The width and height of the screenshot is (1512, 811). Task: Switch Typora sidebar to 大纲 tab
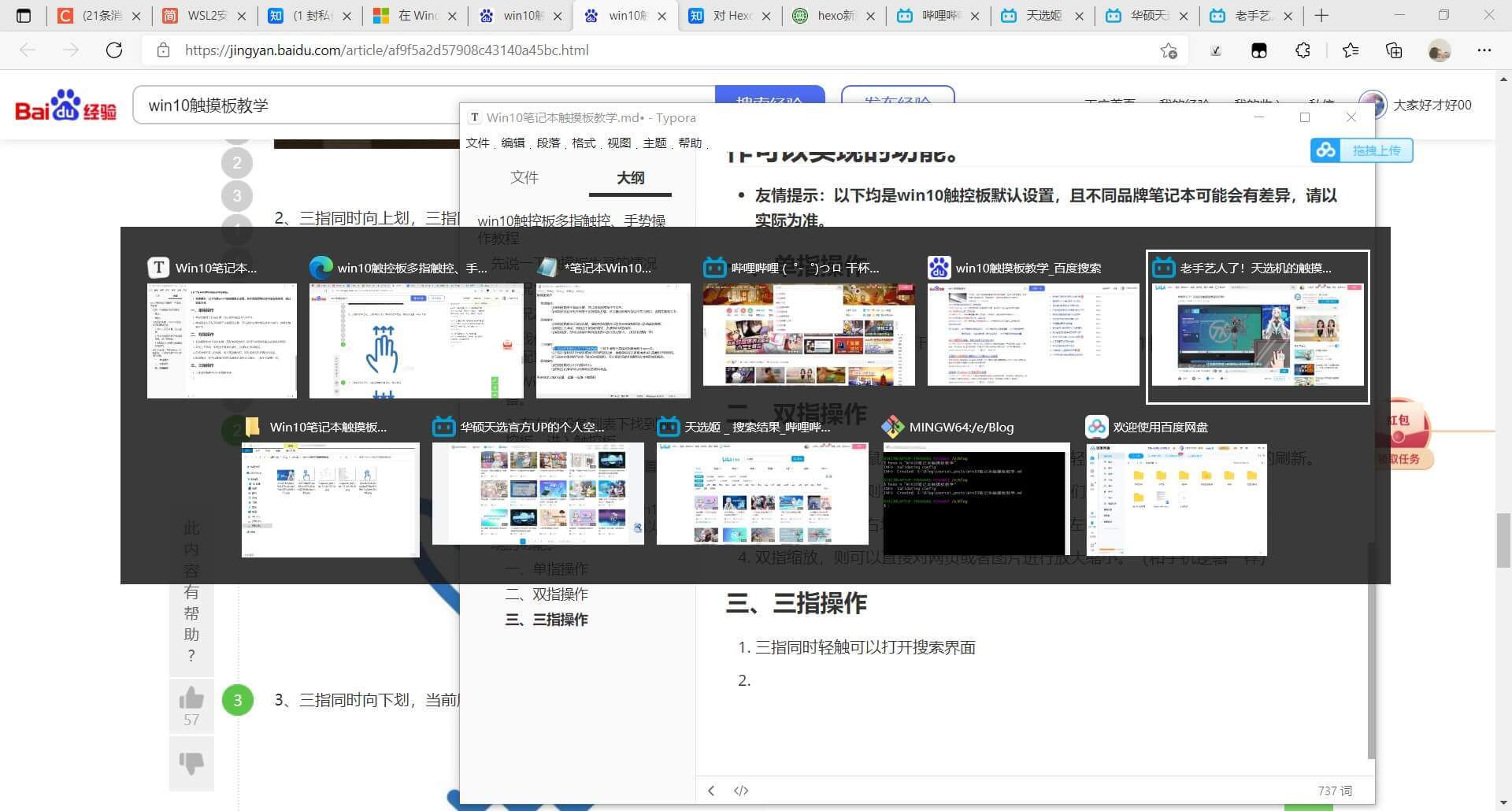click(630, 178)
